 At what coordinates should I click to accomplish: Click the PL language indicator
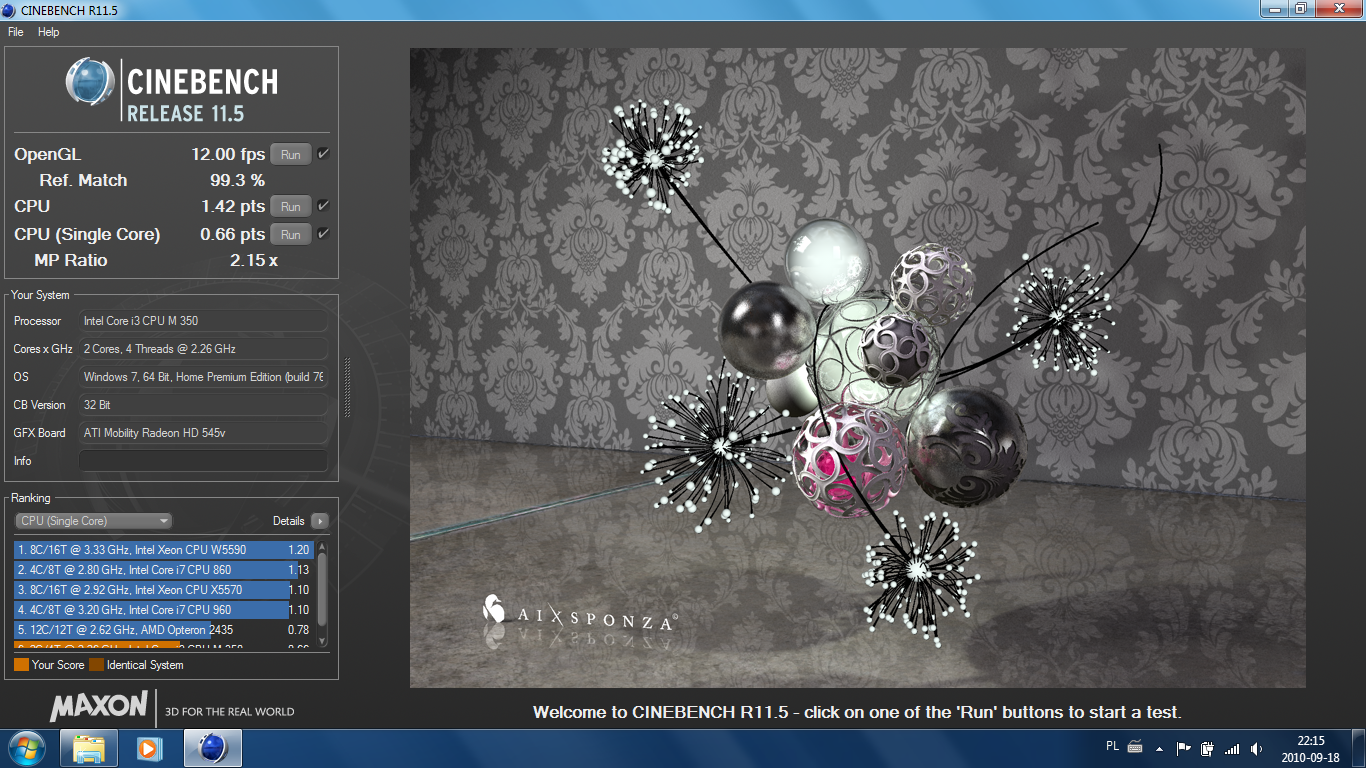click(x=1113, y=746)
